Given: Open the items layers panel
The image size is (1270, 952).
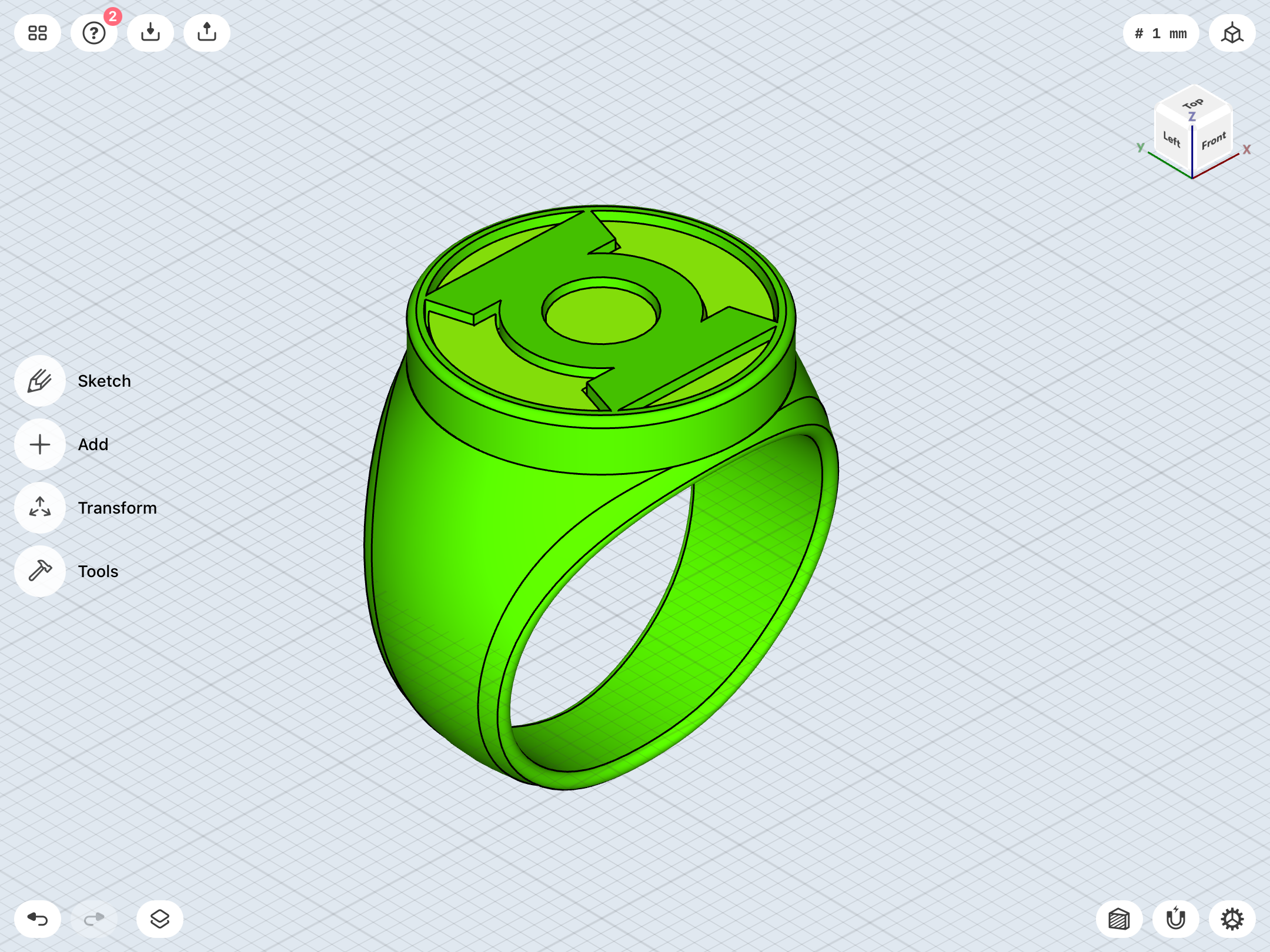Looking at the screenshot, I should [x=160, y=919].
